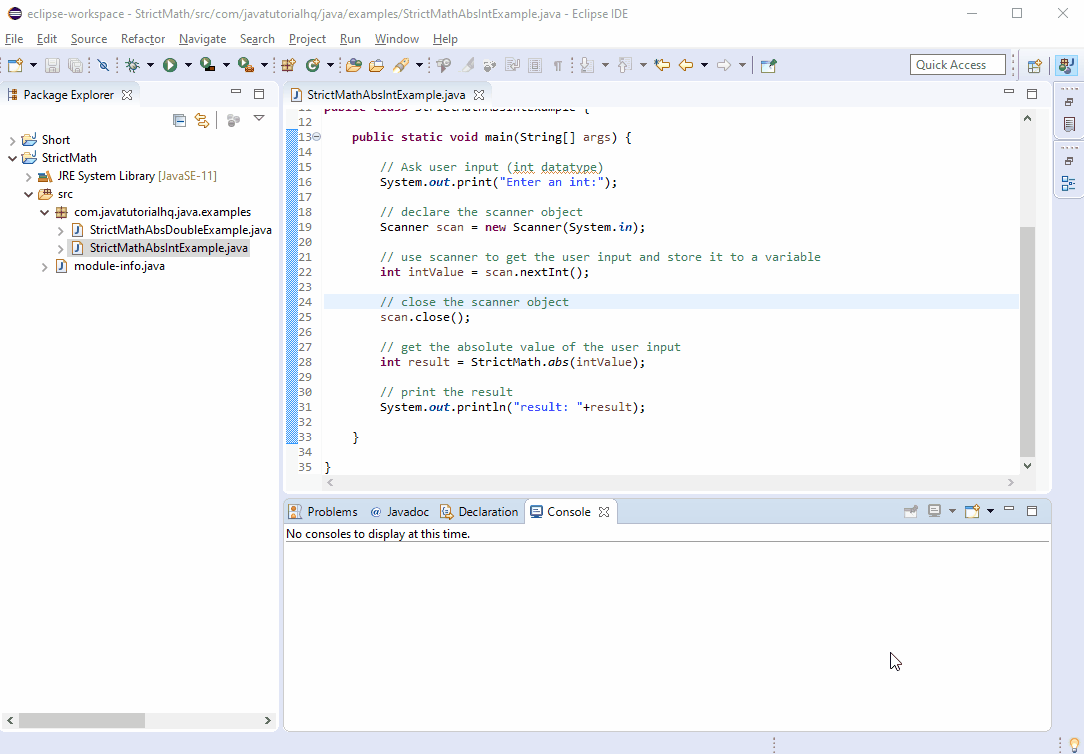Viewport: 1084px width, 754px height.
Task: Collapse All in the Package Explorer
Action: (179, 120)
